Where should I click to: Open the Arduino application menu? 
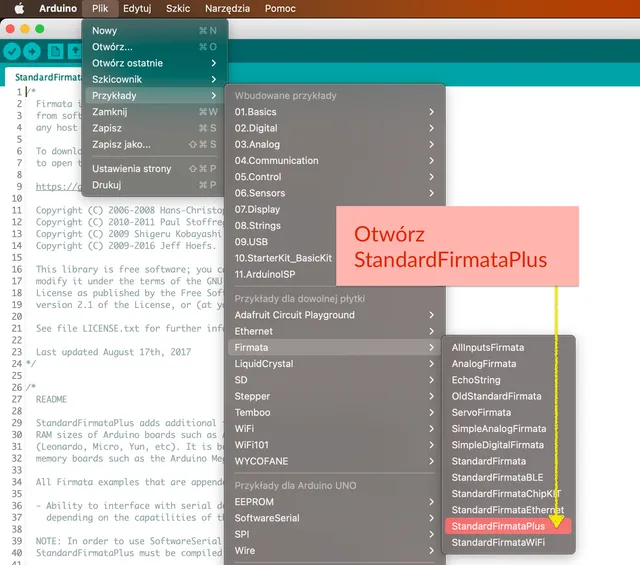coord(58,9)
